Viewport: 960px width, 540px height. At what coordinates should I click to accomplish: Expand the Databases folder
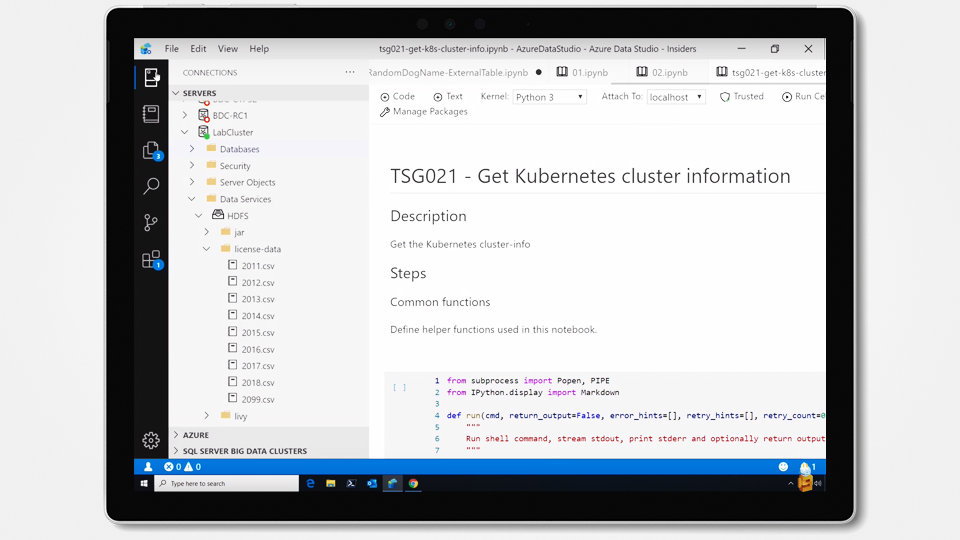click(192, 149)
